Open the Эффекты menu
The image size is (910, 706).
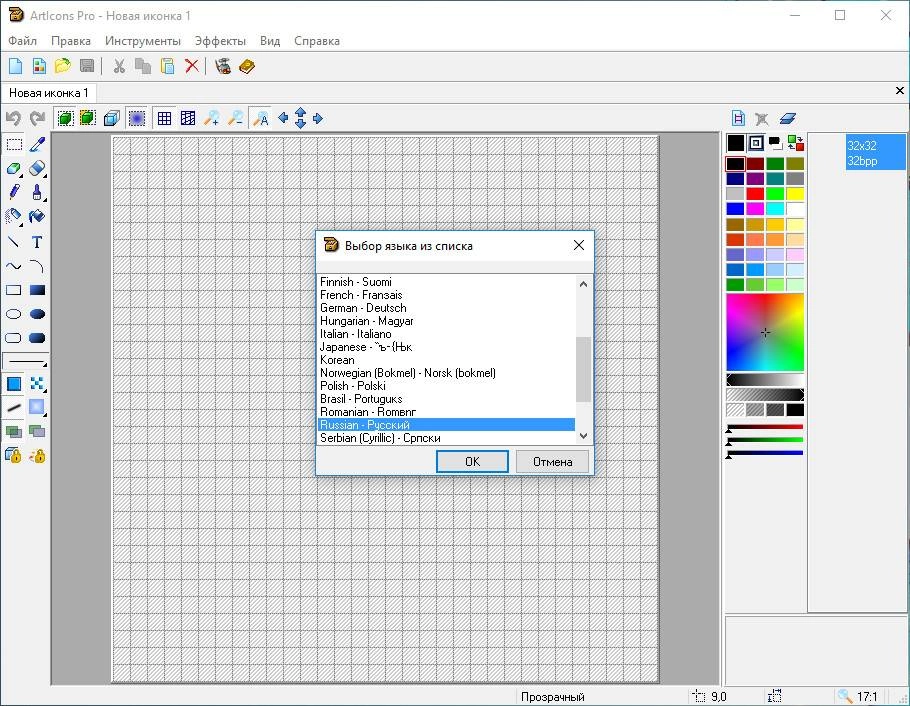point(220,41)
